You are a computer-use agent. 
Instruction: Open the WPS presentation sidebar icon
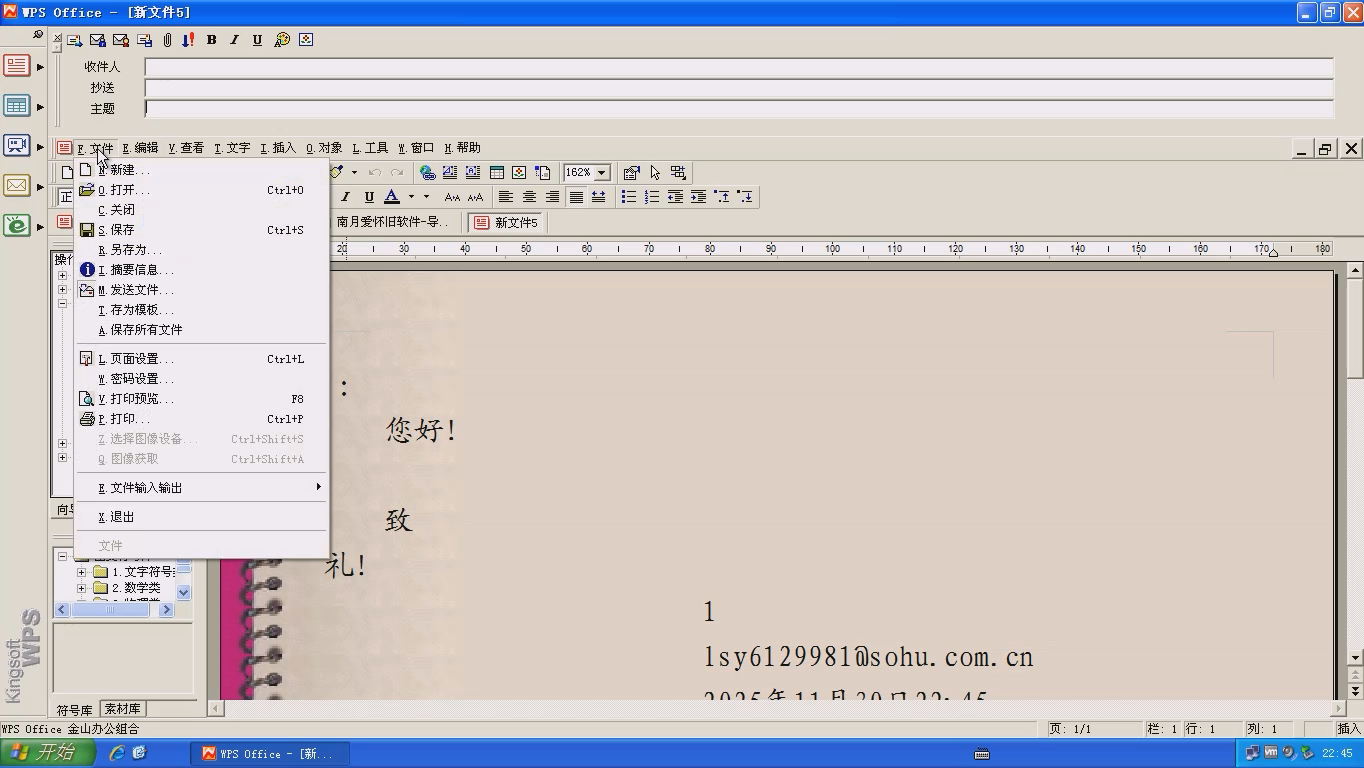[17, 146]
